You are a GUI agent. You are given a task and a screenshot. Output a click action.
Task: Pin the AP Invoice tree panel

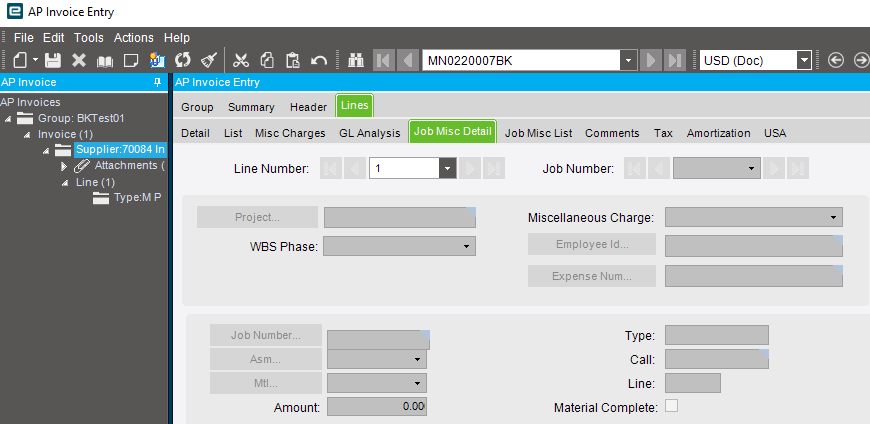click(158, 83)
